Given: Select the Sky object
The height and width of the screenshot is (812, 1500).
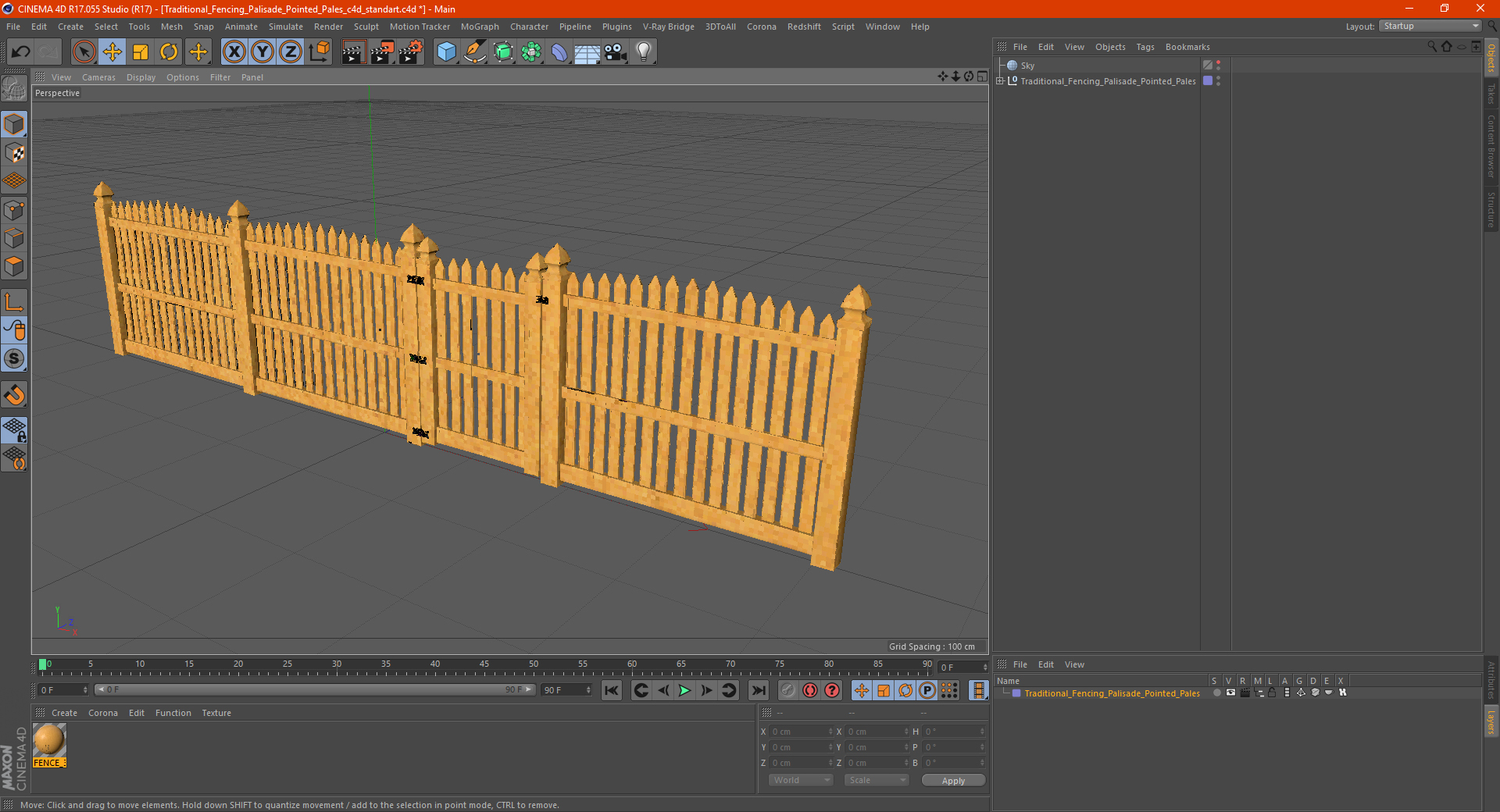Looking at the screenshot, I should 1027,66.
